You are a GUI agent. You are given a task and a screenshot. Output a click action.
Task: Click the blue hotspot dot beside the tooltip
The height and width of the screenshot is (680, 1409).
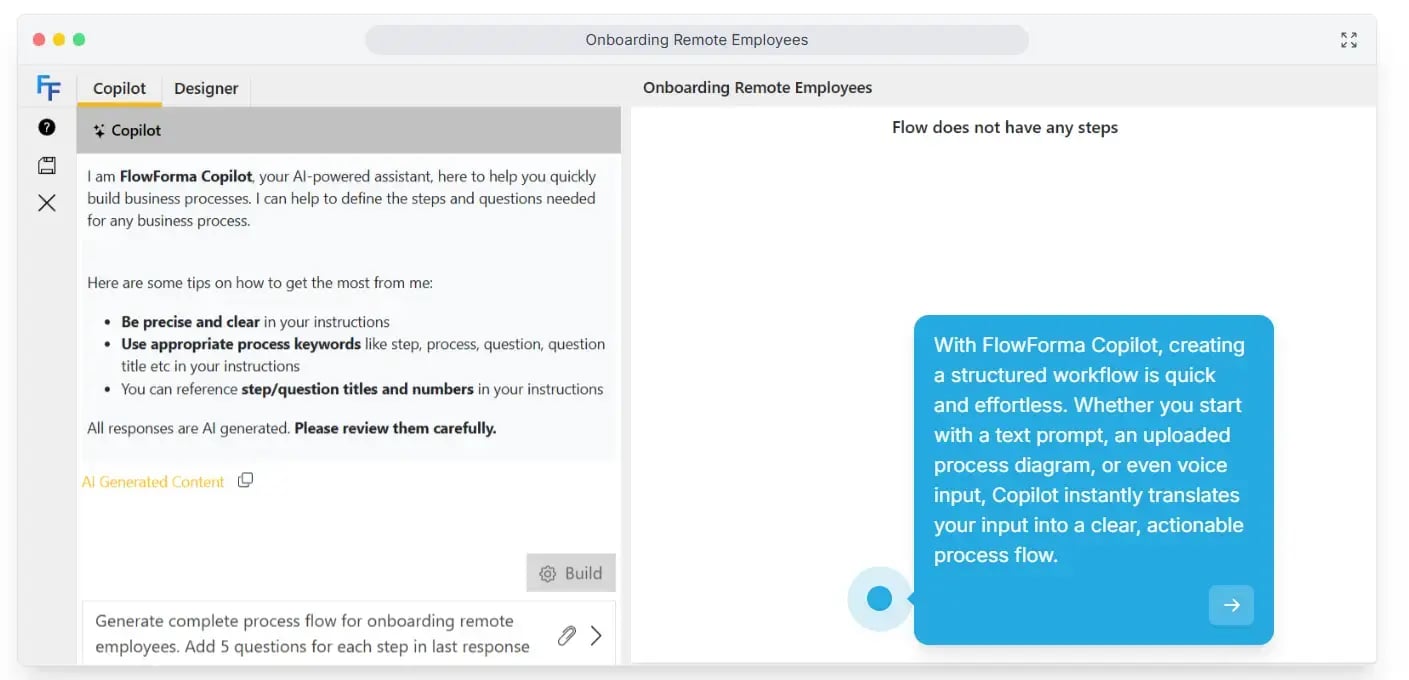pos(879,598)
